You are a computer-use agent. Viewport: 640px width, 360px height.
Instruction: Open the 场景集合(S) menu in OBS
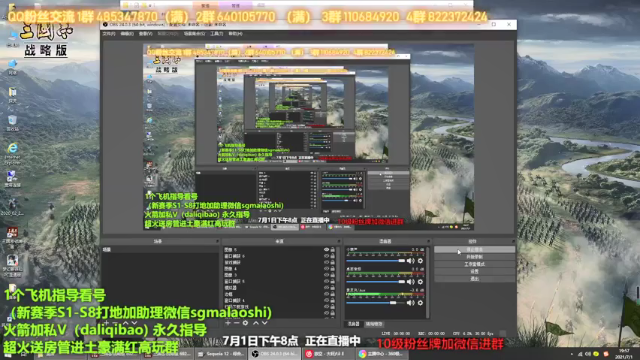[194, 34]
